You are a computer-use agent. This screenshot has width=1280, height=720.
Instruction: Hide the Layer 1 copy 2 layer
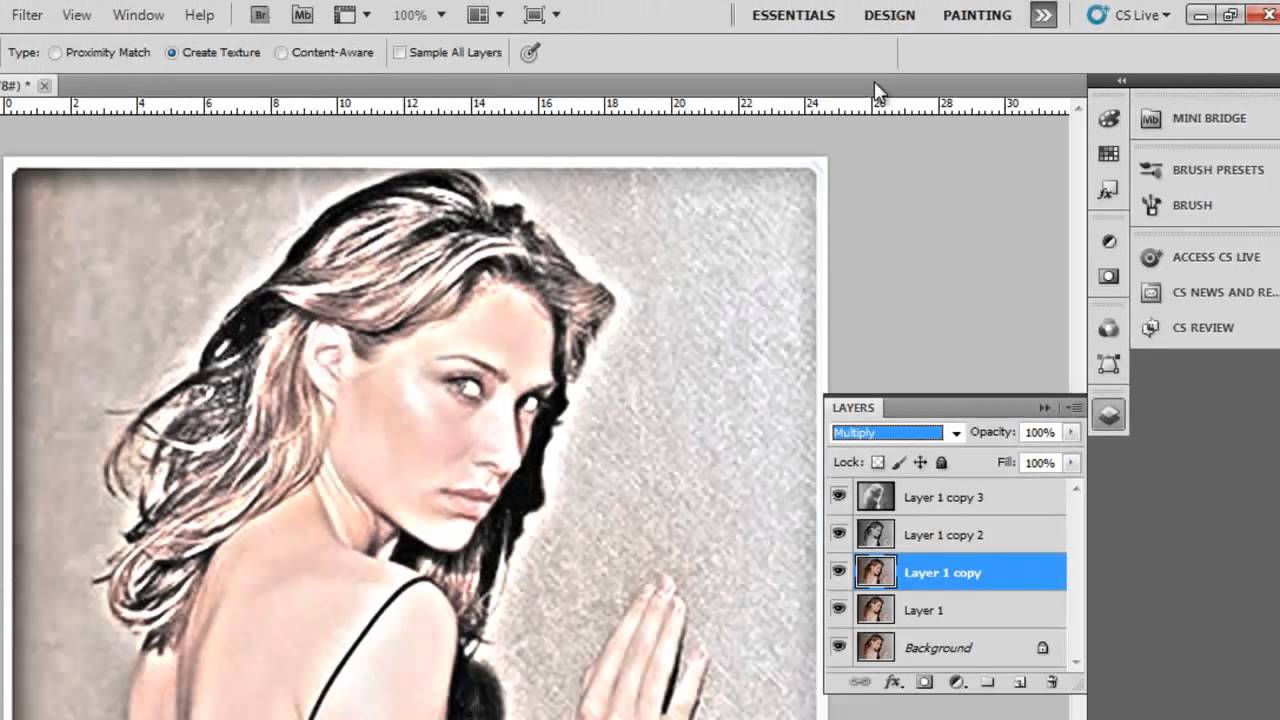click(838, 534)
